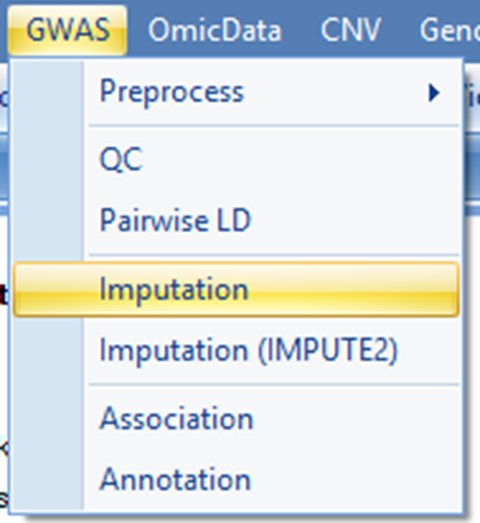Open the CNV menu
The width and height of the screenshot is (480, 523).
pyautogui.click(x=350, y=30)
